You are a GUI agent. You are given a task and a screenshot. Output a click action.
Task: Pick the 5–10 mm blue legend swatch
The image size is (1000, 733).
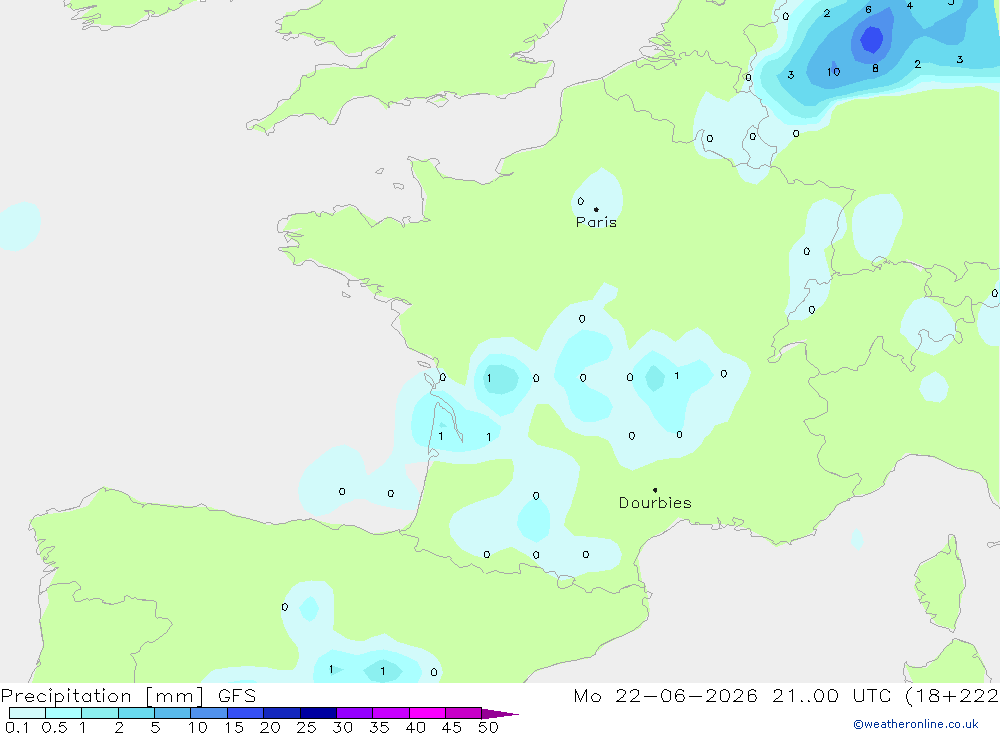tap(173, 713)
